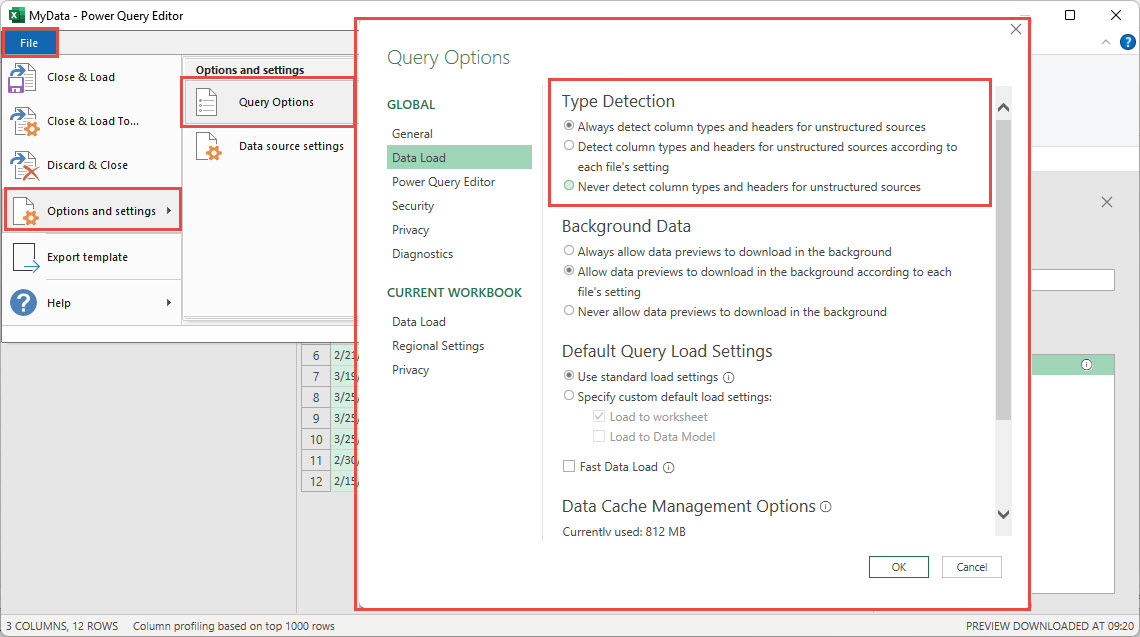Select never detect column types radio button
Screen dimensions: 1140x637
[570, 187]
